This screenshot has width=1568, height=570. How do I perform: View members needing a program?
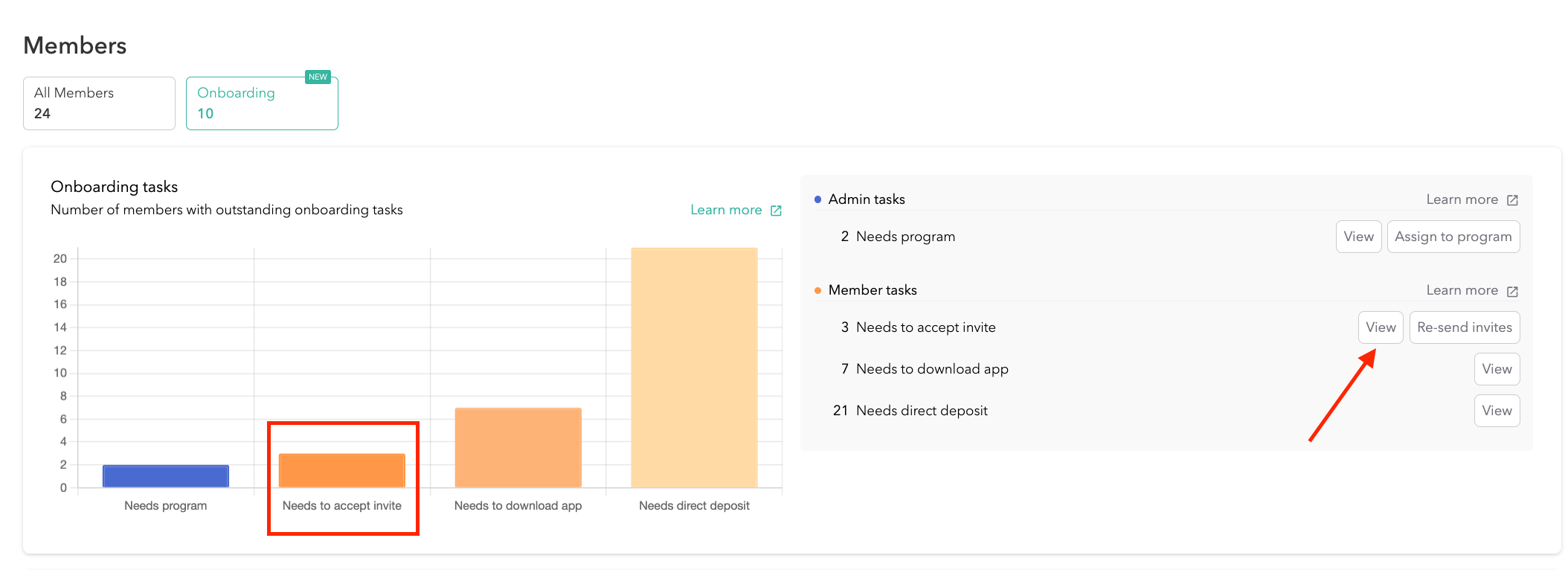pyautogui.click(x=1358, y=237)
